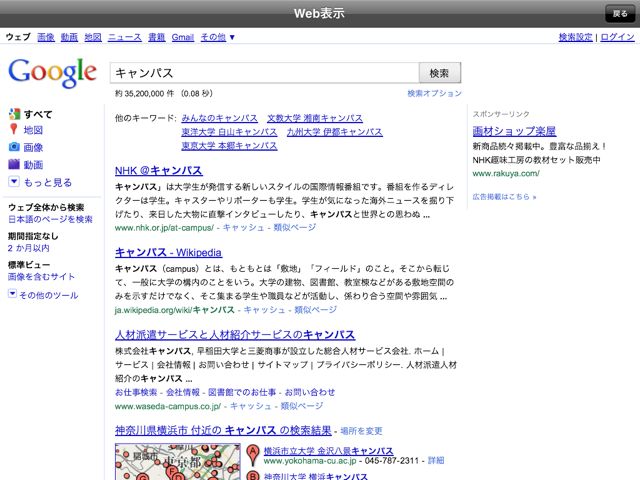Click the お問い合わせ sitelink

pyautogui.click(x=310, y=392)
